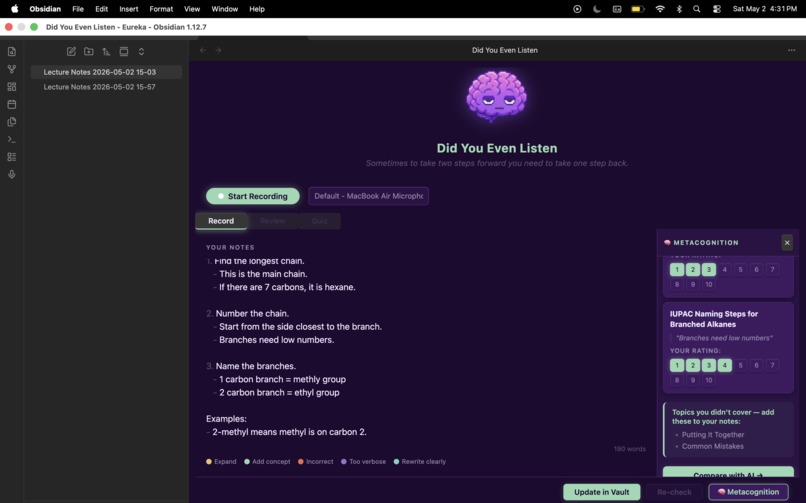Click the Start Recording button
Image resolution: width=806 pixels, height=503 pixels.
click(253, 196)
